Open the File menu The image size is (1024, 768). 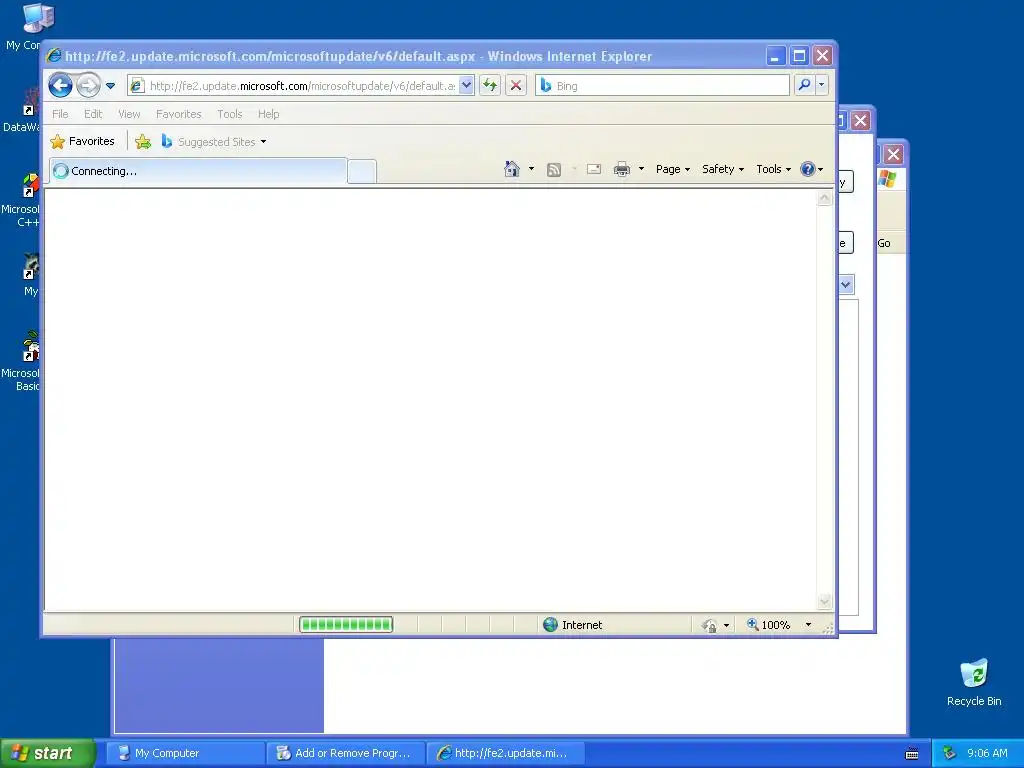[x=60, y=114]
